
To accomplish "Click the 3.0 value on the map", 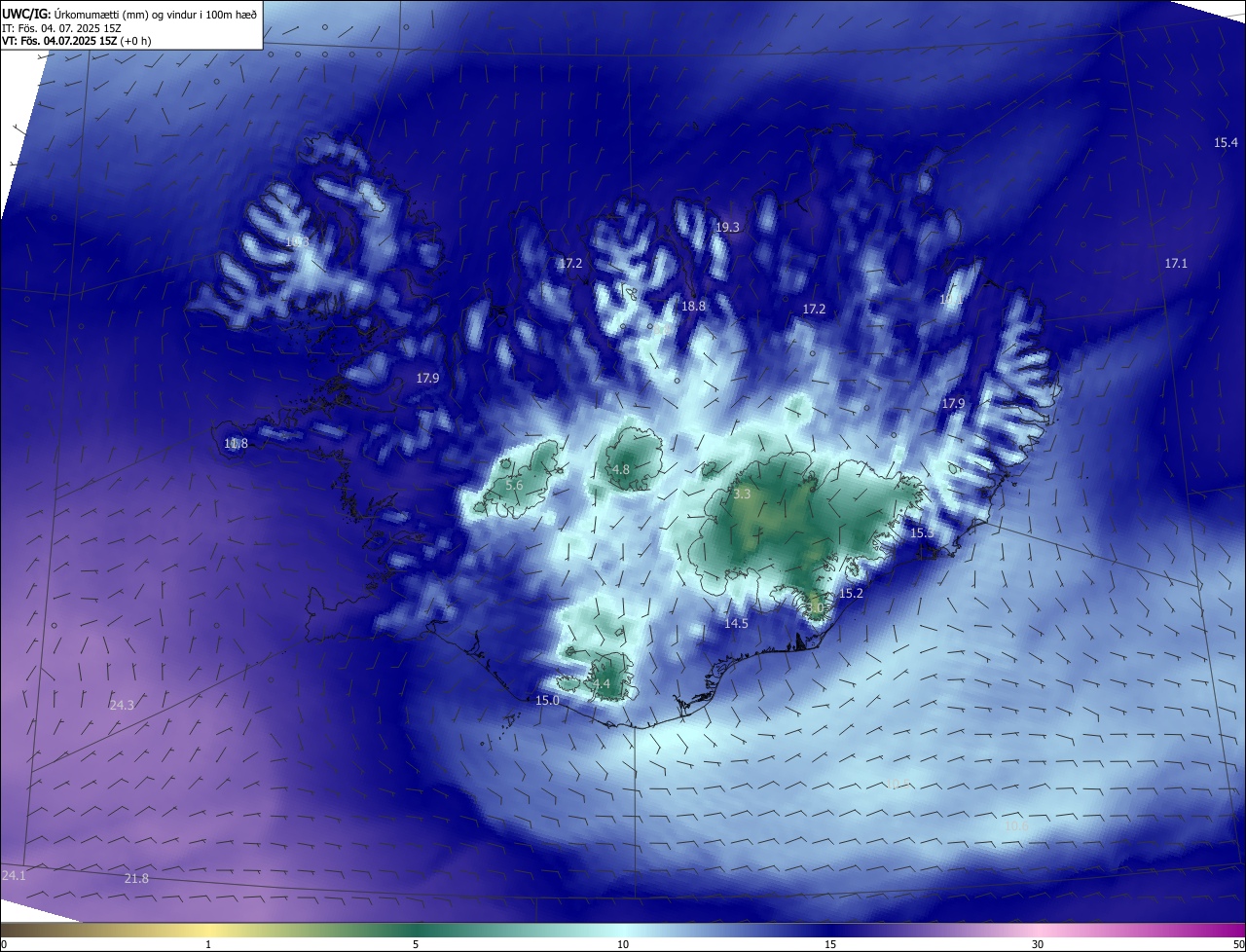I will coord(815,606).
